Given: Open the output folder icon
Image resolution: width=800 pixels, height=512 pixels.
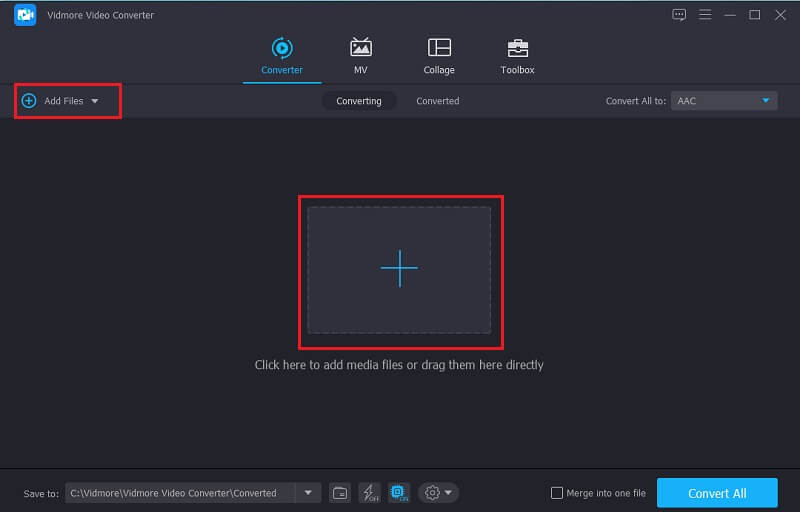Looking at the screenshot, I should click(340, 493).
